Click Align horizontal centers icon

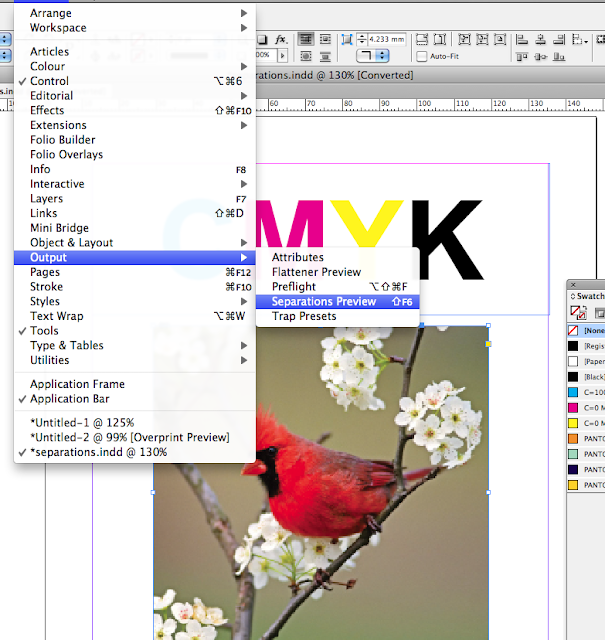(540, 40)
